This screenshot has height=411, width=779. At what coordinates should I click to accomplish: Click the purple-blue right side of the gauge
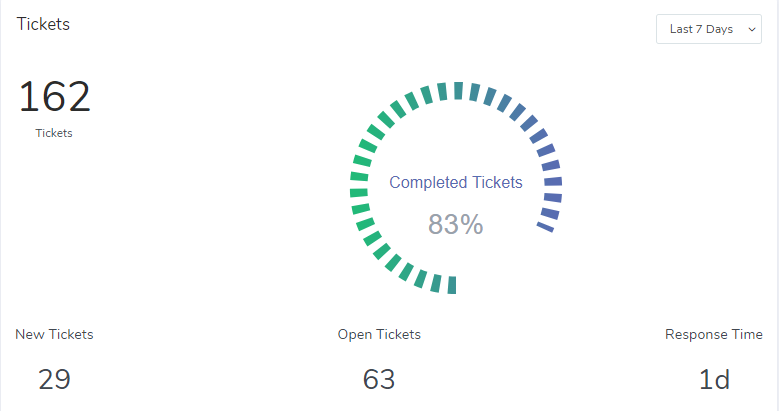(550, 170)
